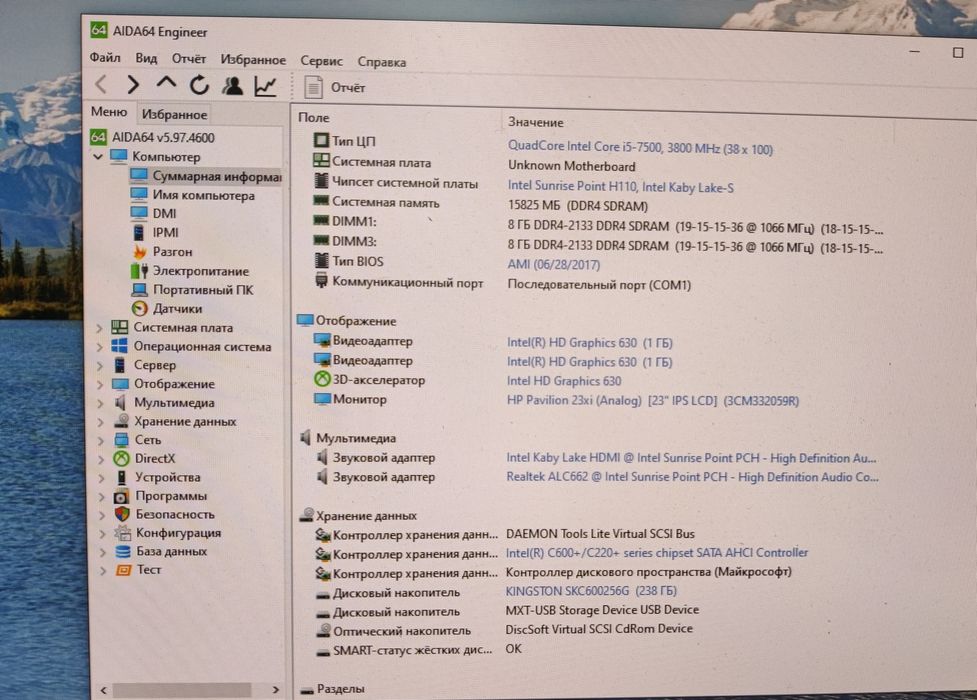Screen dimensions: 977x700
Task: Click the Тип ЦП processor icon
Action: point(321,140)
